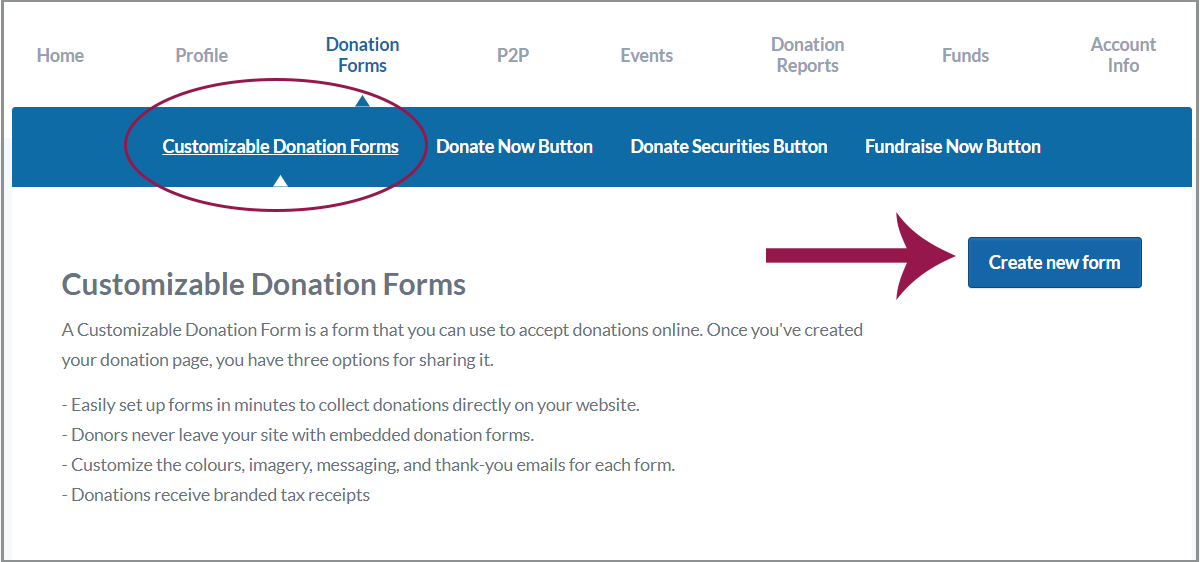Switch to the P2P tab
This screenshot has height=562, width=1200.
pyautogui.click(x=513, y=56)
